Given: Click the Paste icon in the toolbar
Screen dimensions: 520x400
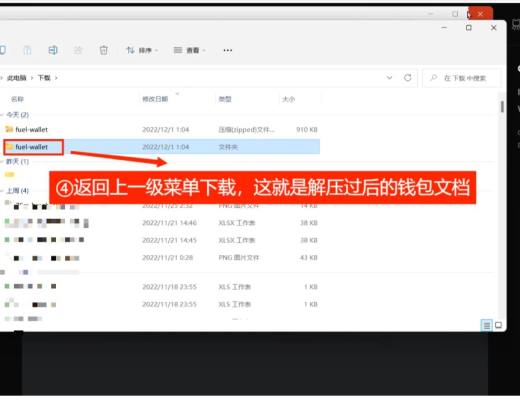Looking at the screenshot, I should tap(27, 50).
